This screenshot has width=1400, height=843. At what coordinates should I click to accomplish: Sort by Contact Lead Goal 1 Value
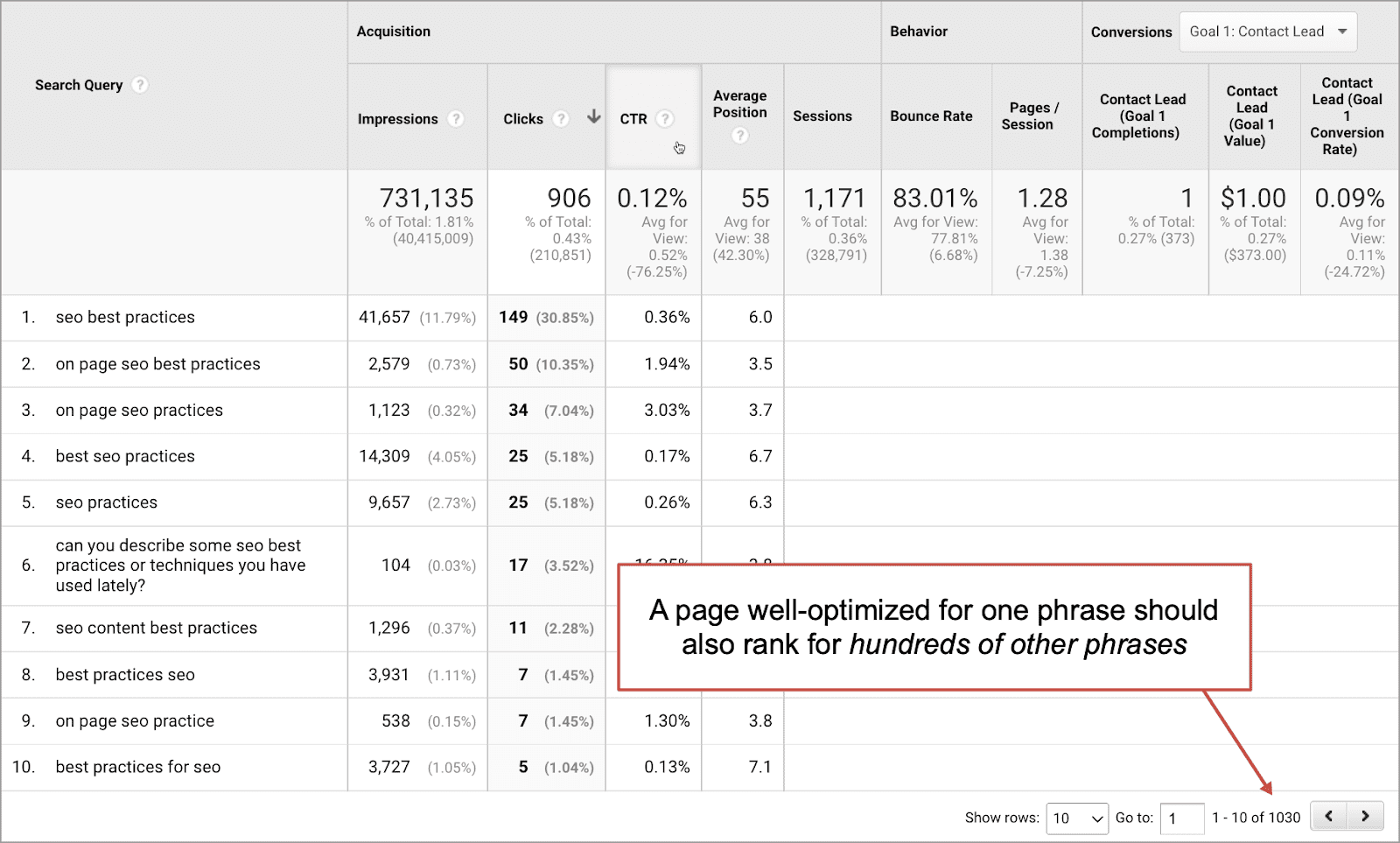pos(1251,116)
